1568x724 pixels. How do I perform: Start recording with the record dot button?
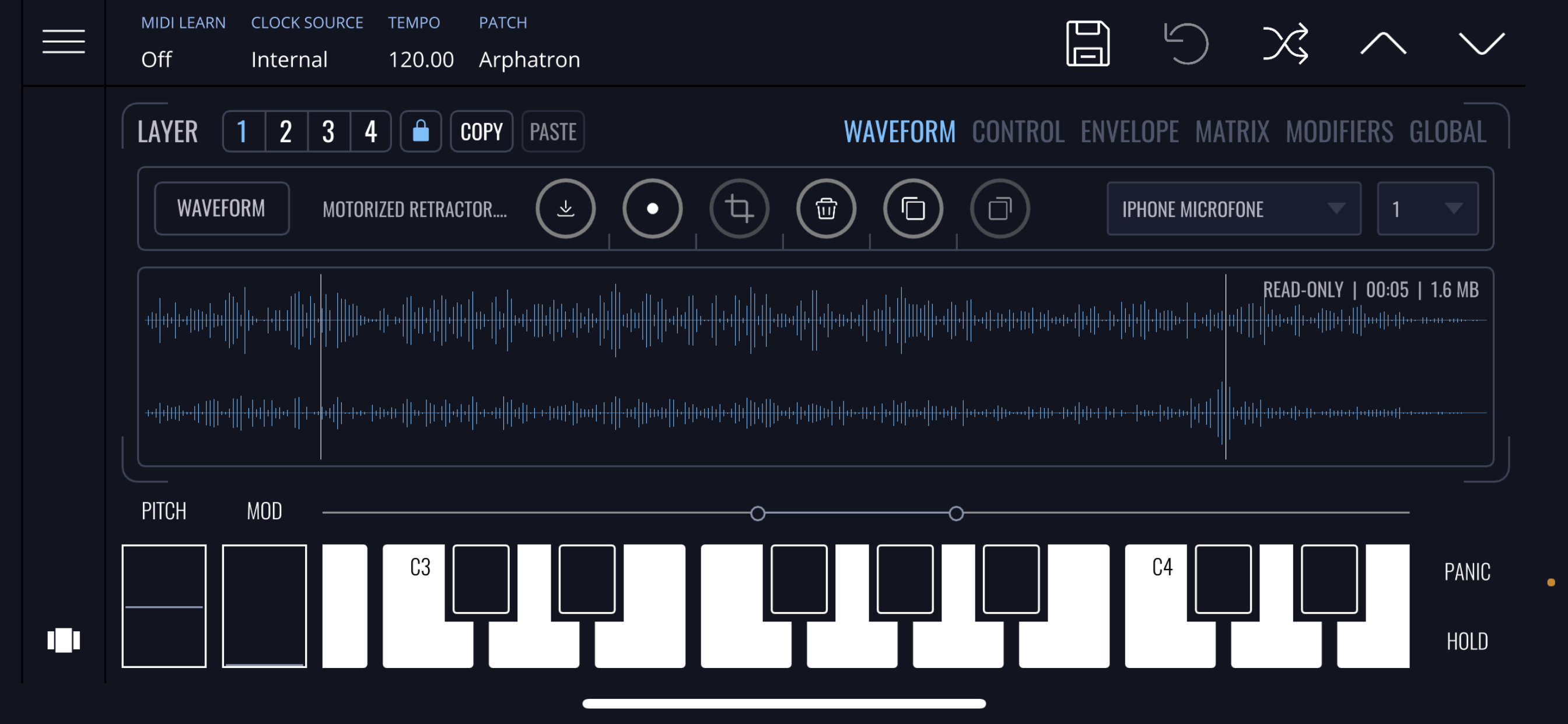653,209
